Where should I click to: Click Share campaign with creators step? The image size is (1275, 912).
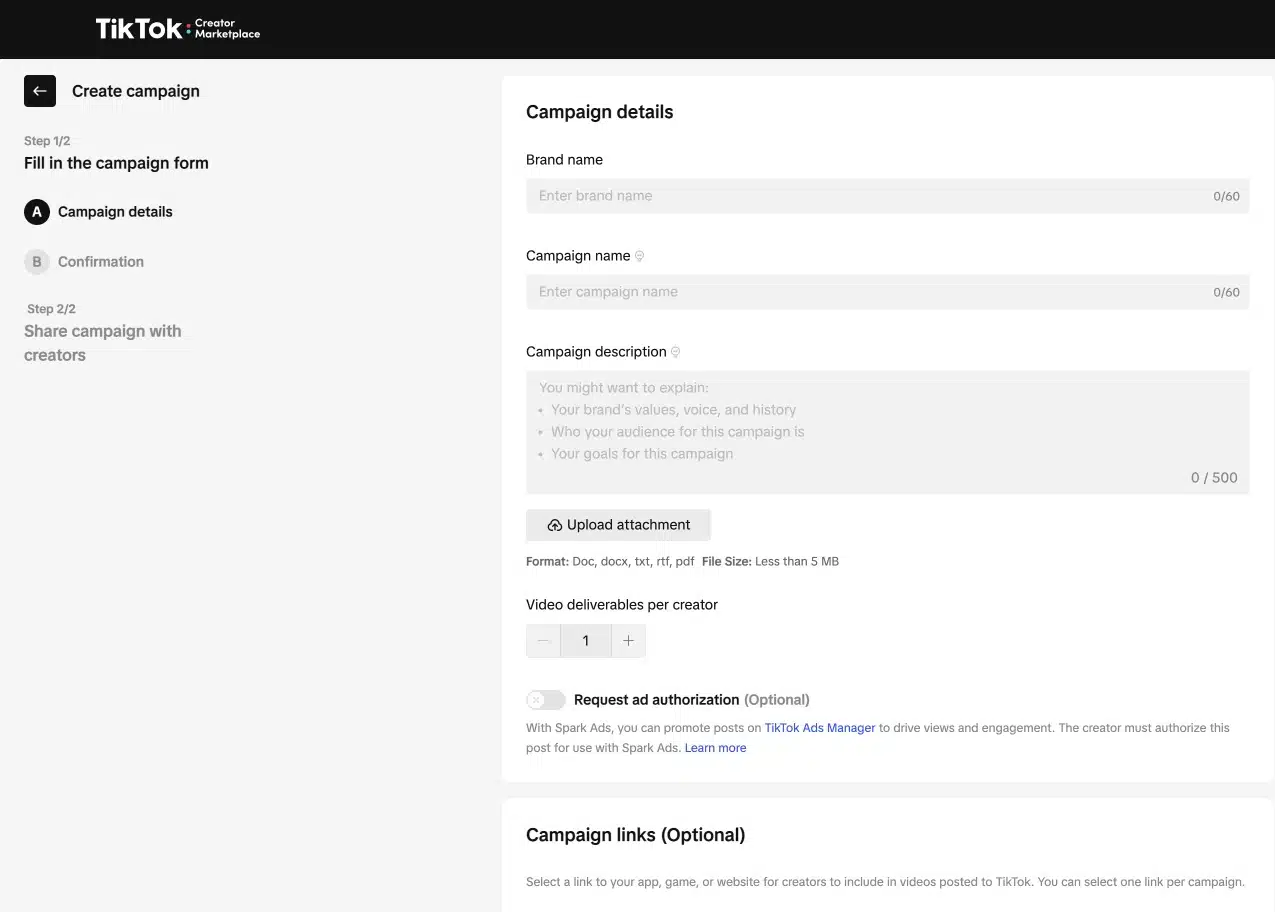click(x=102, y=343)
